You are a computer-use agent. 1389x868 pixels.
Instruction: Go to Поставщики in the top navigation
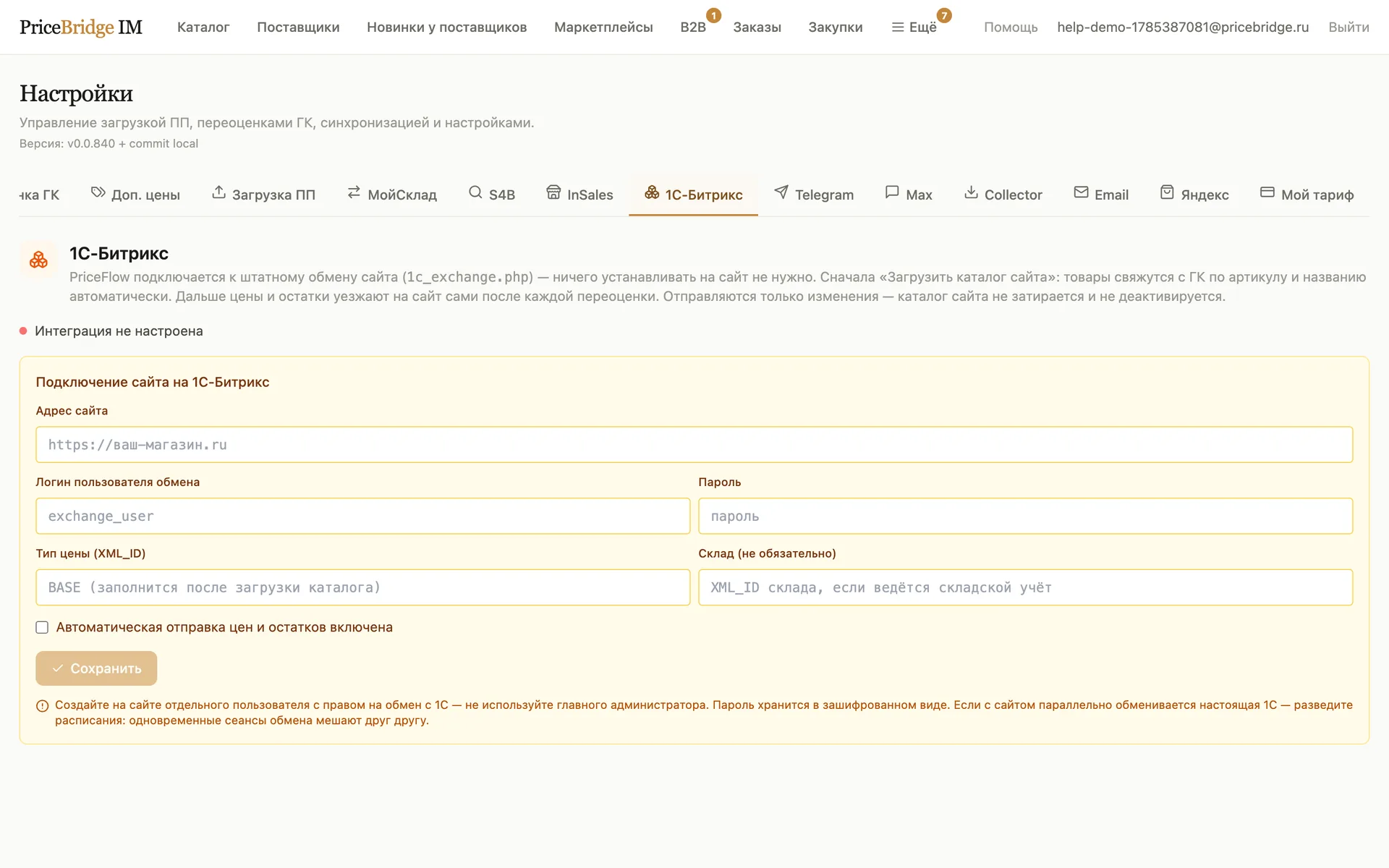tap(298, 27)
